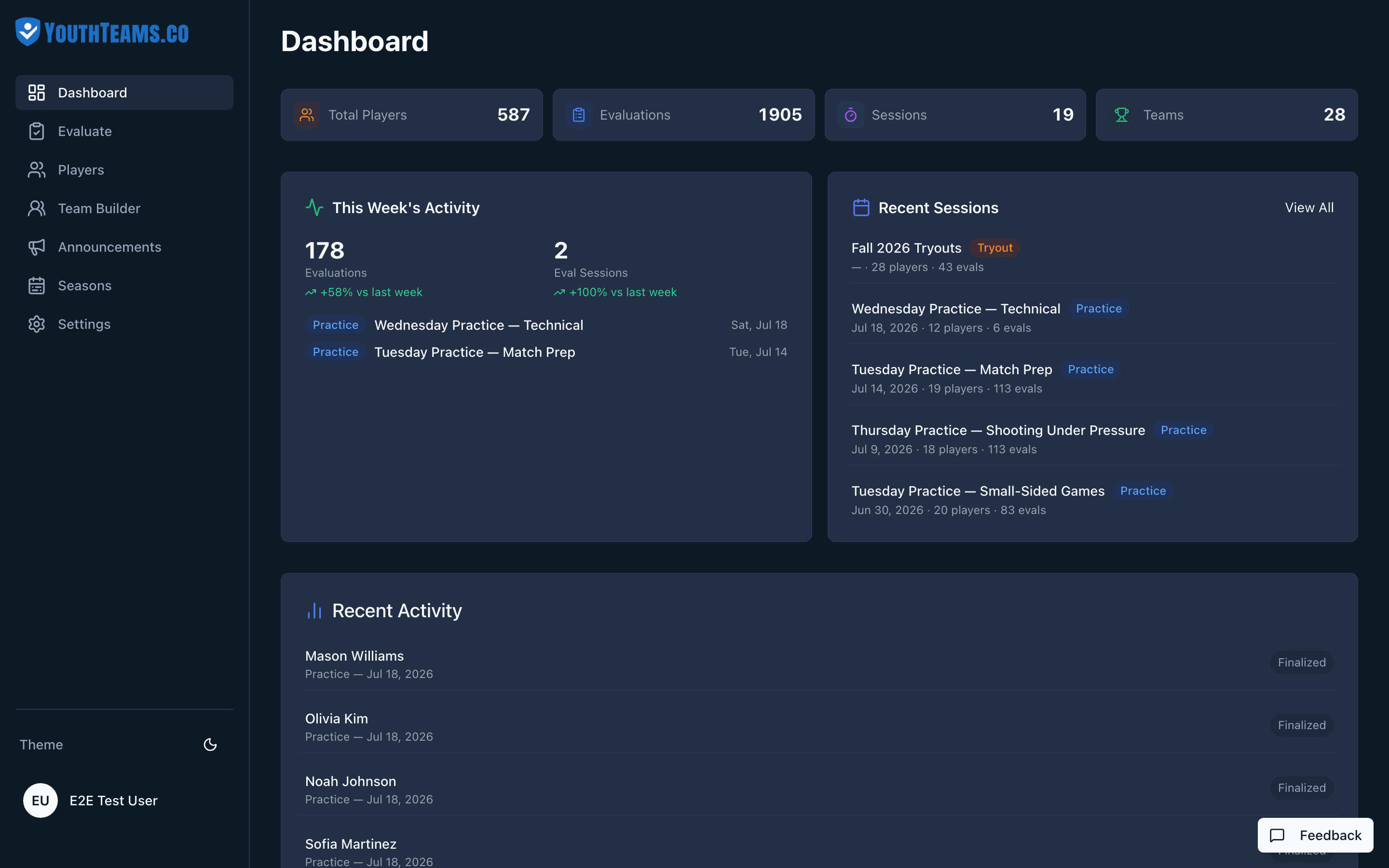Click Finalized badge on Noah Johnson row
1389x868 pixels.
1302,787
